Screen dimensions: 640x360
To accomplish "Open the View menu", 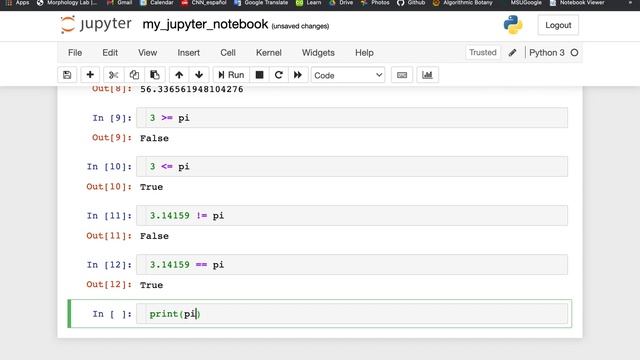I will (147, 53).
